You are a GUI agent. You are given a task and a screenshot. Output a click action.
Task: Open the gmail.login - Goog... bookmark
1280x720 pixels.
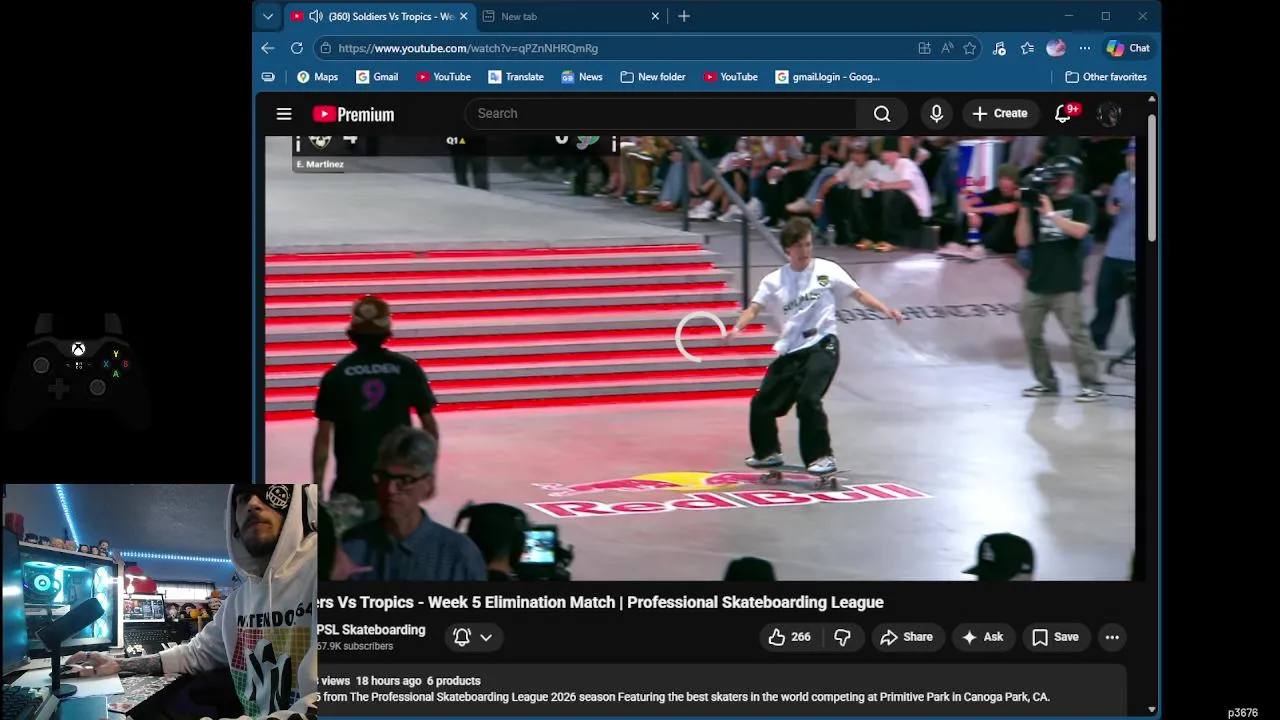(x=828, y=77)
